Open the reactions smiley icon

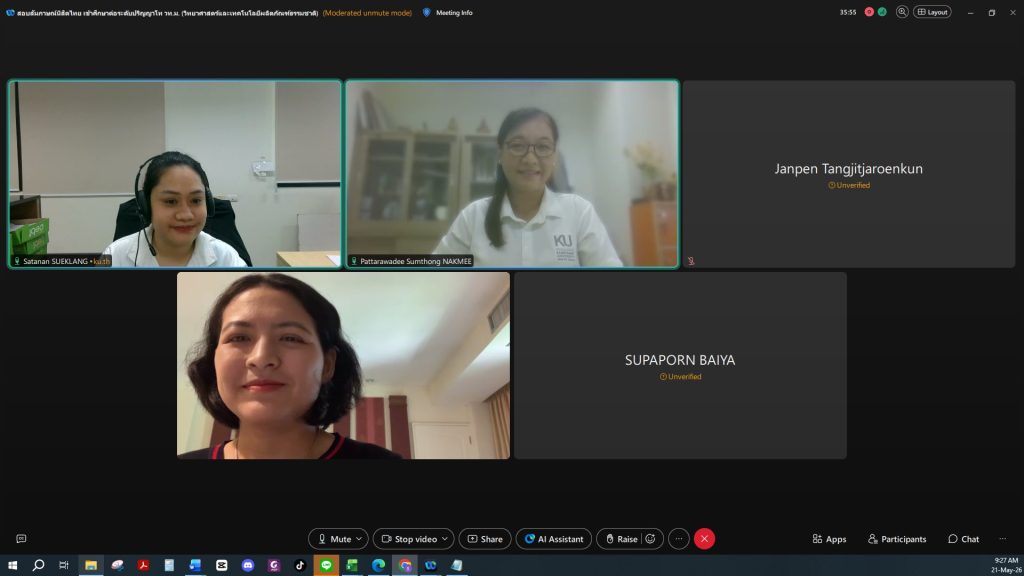click(x=650, y=539)
